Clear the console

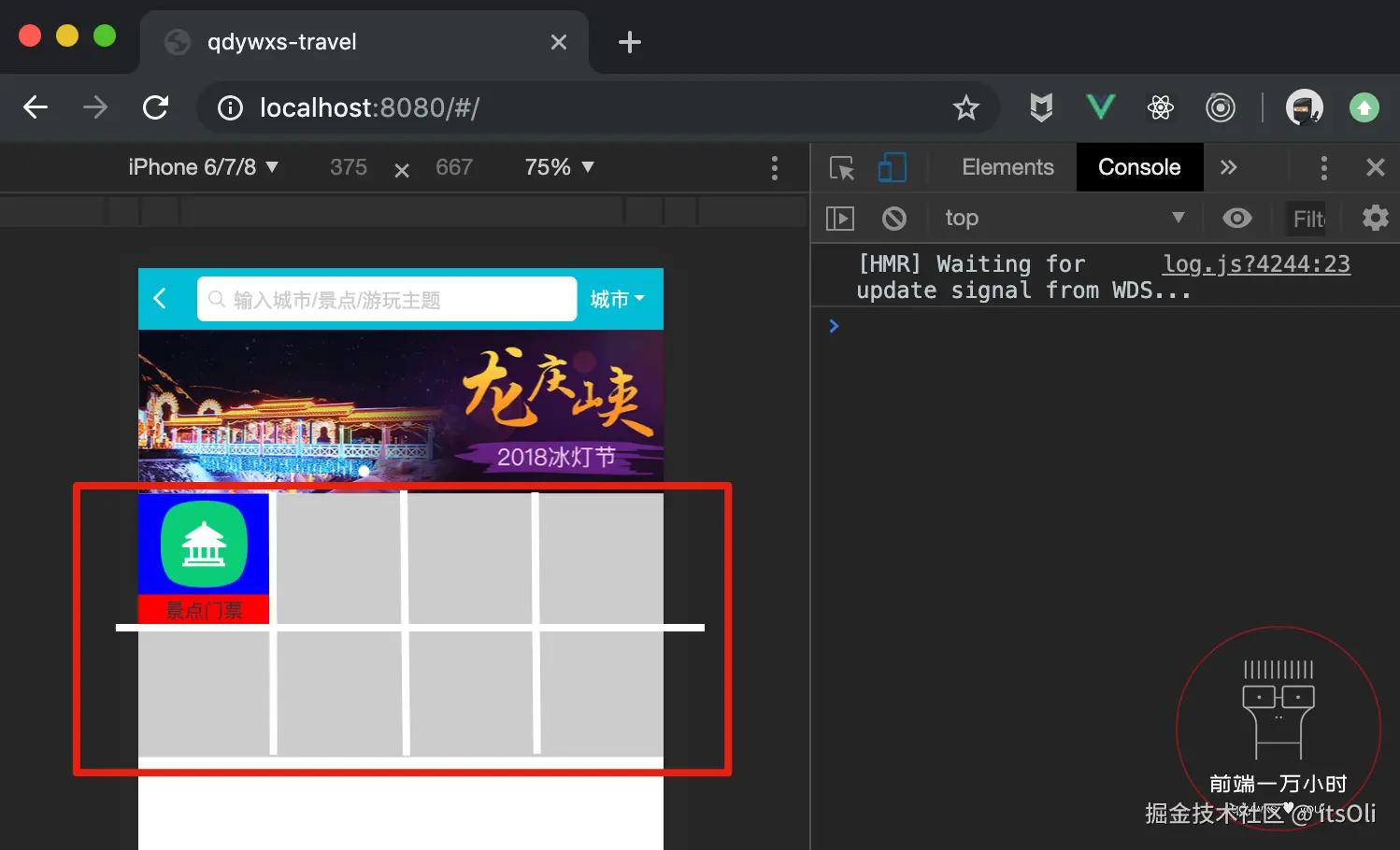[894, 219]
